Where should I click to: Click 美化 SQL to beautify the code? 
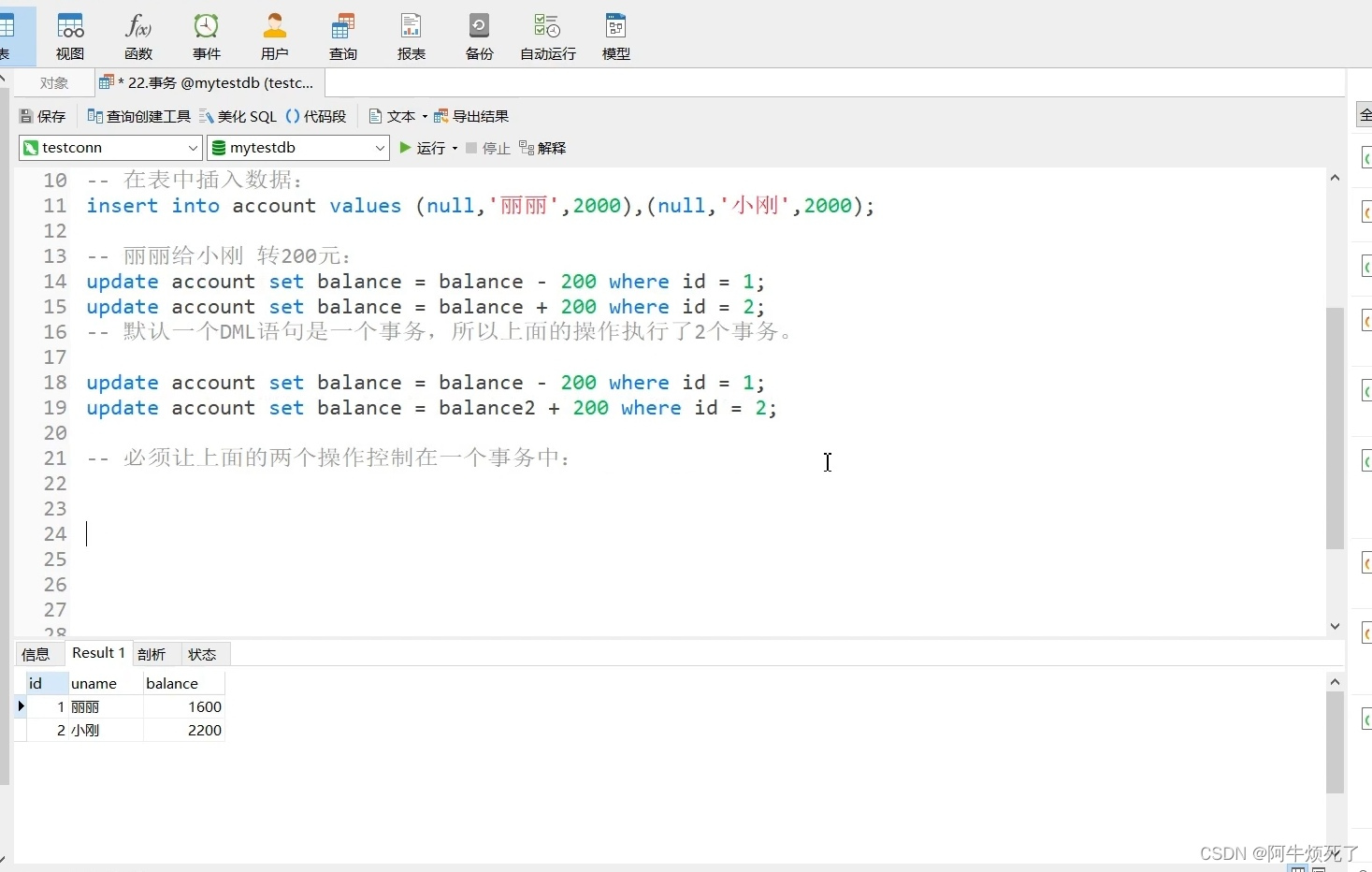click(x=238, y=116)
